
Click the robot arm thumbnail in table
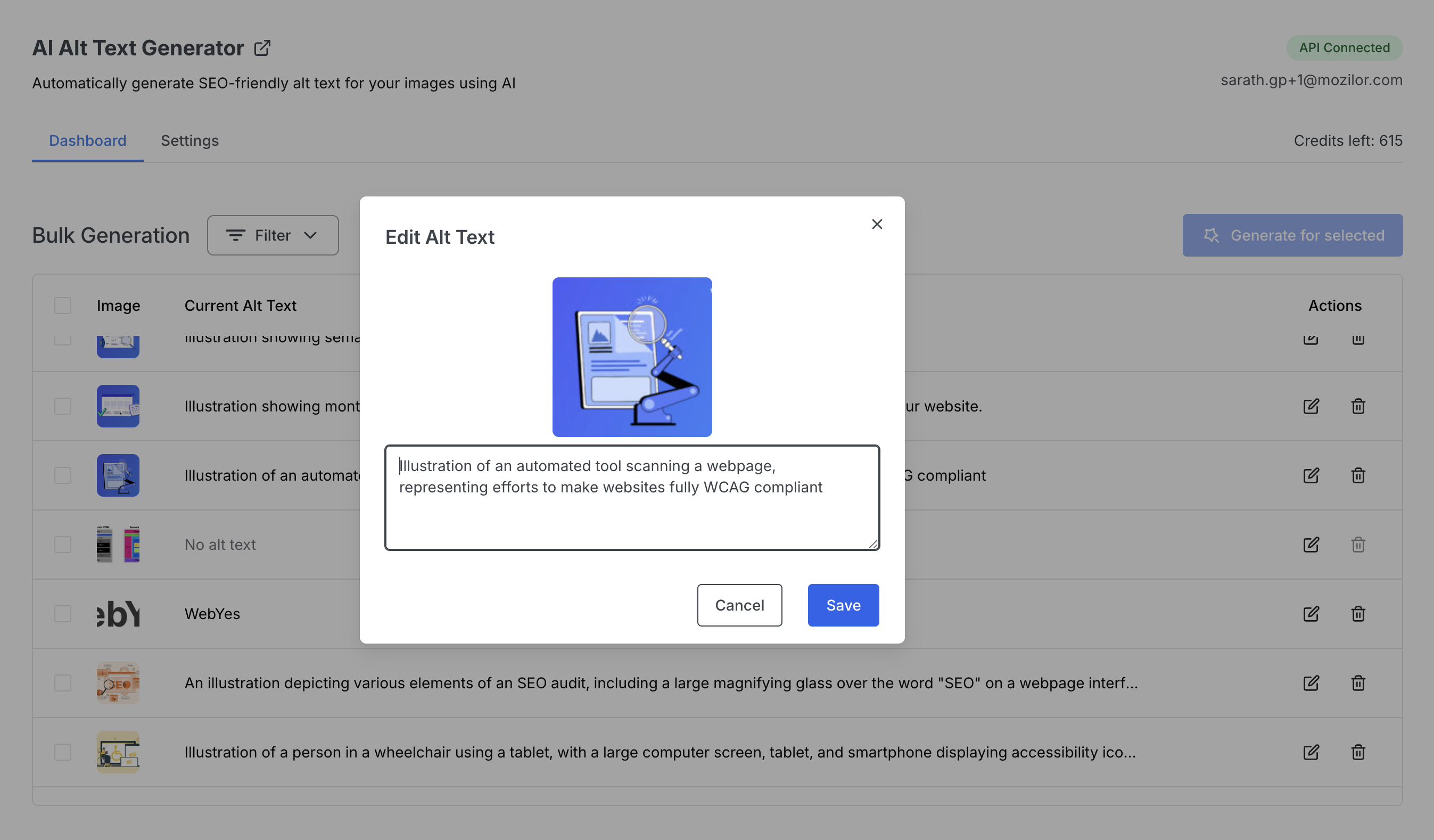pyautogui.click(x=118, y=475)
